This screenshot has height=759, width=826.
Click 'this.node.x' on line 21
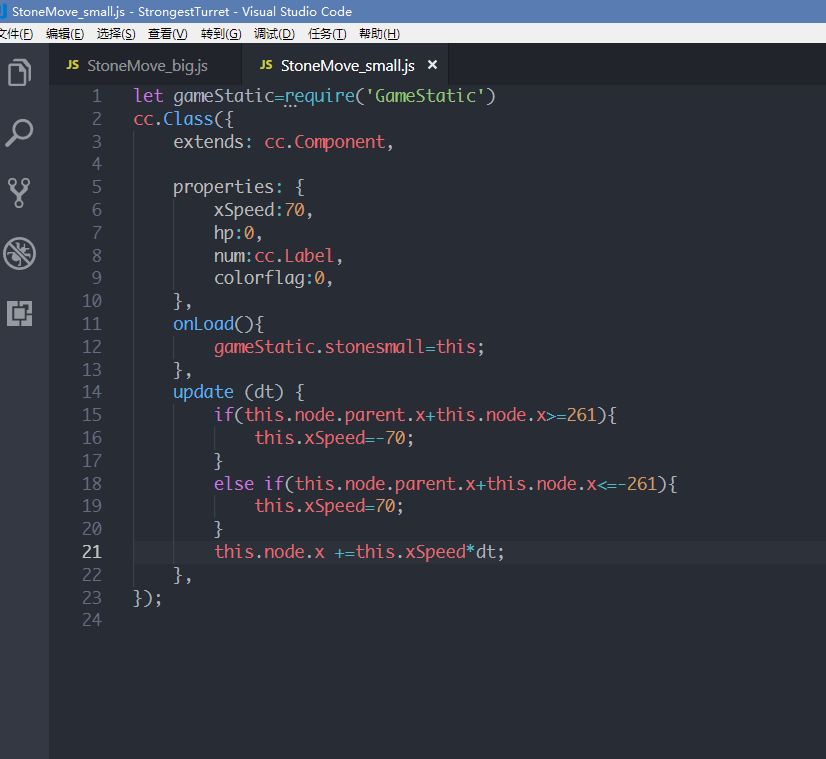(269, 552)
